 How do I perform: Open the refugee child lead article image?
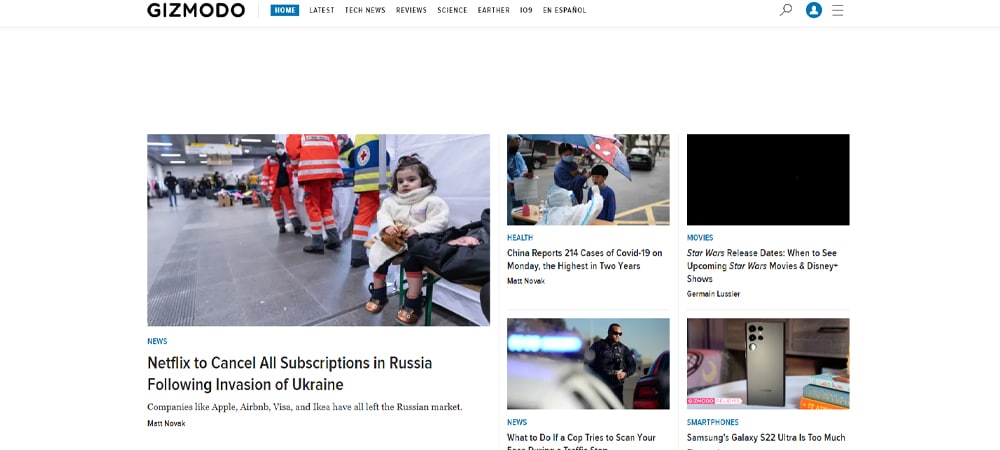tap(318, 230)
